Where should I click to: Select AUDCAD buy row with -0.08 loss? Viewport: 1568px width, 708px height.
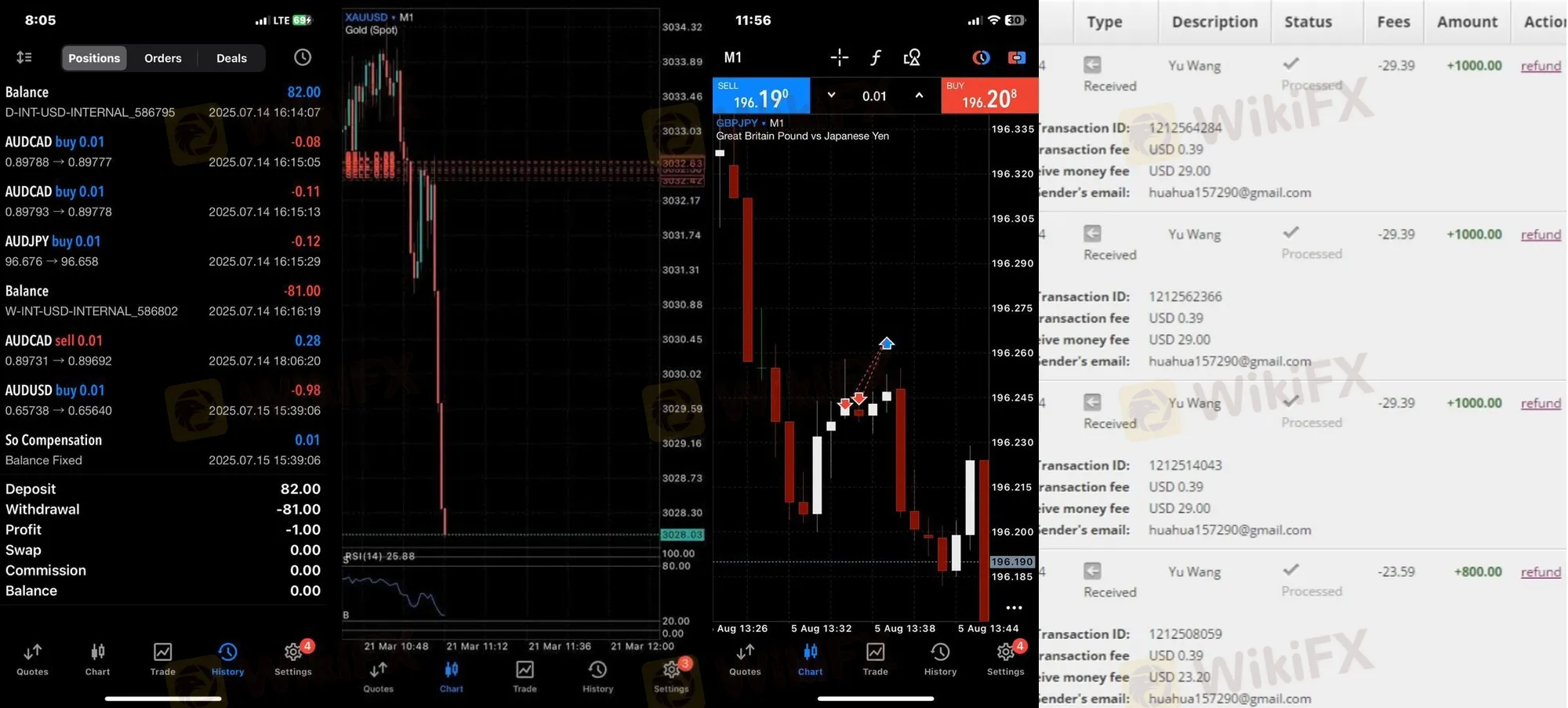[x=162, y=151]
